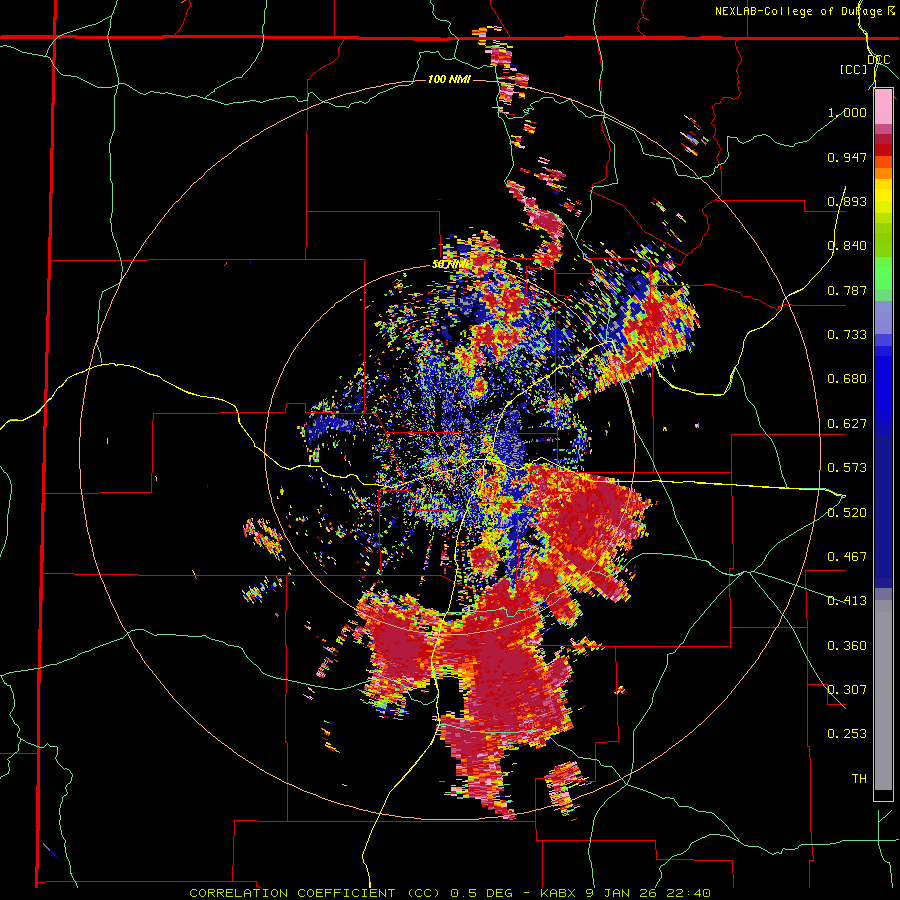
Task: Select the 0.520 scale label
Action: (x=847, y=513)
